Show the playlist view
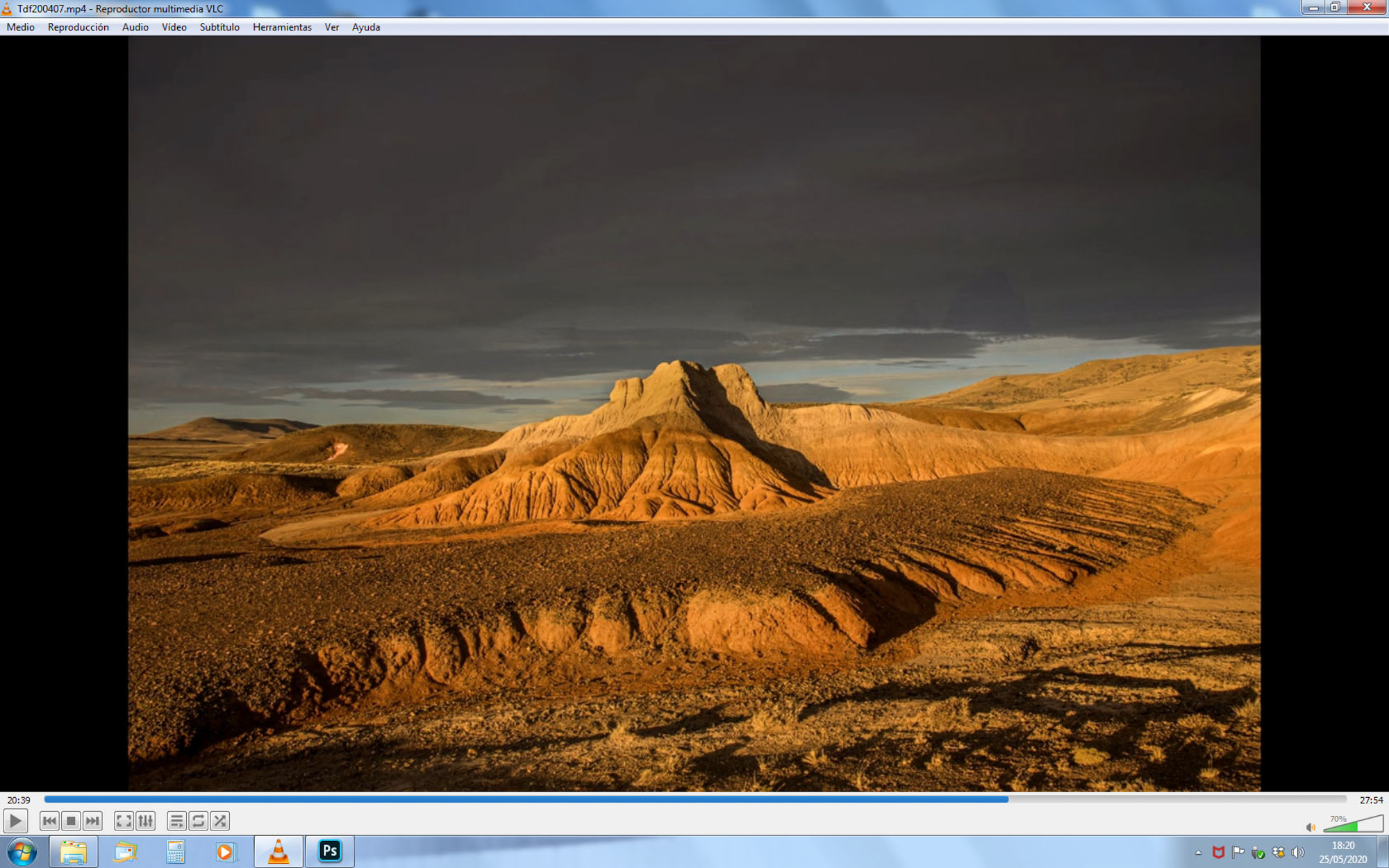This screenshot has width=1389, height=868. pyautogui.click(x=176, y=821)
